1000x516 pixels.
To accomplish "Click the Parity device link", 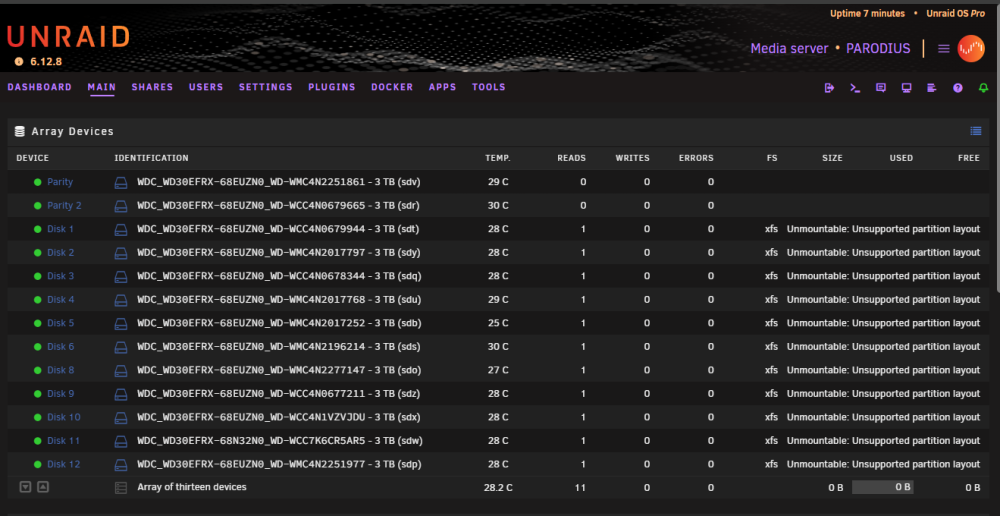I will pos(60,182).
